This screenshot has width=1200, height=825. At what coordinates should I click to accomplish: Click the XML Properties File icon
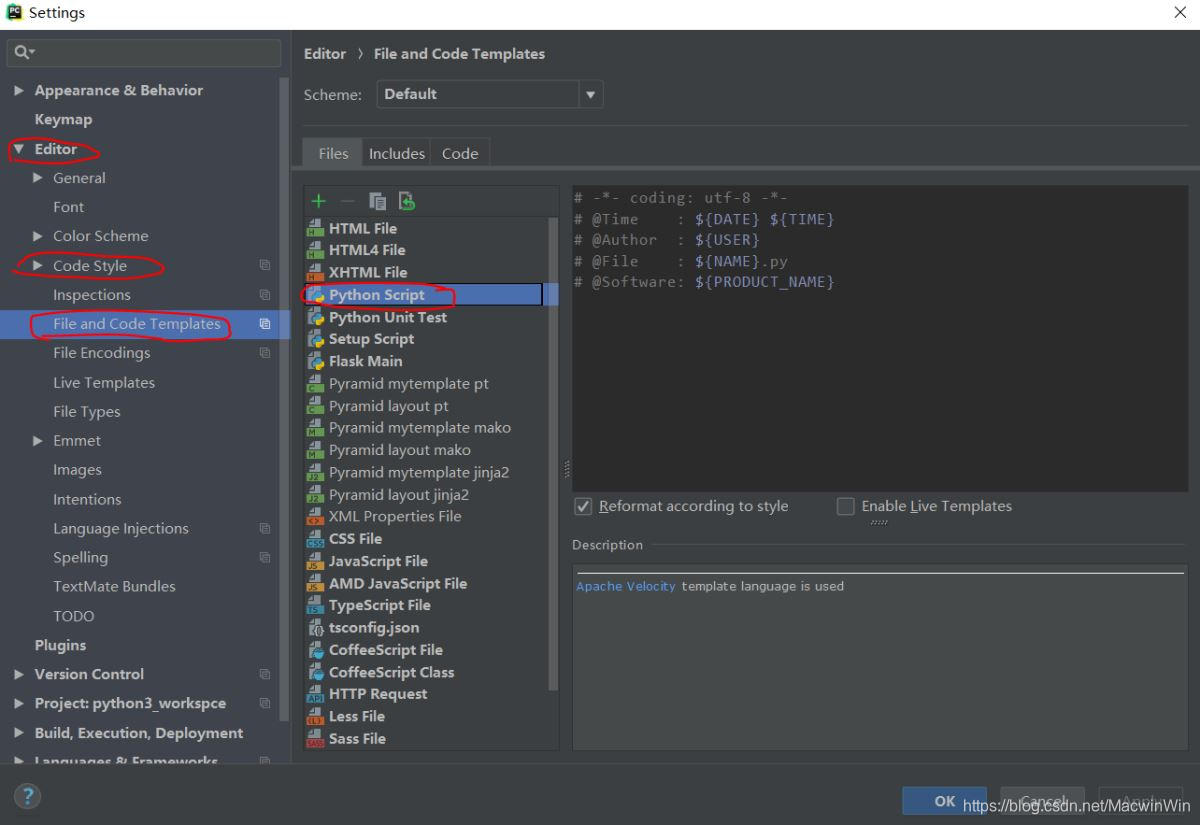(x=315, y=517)
